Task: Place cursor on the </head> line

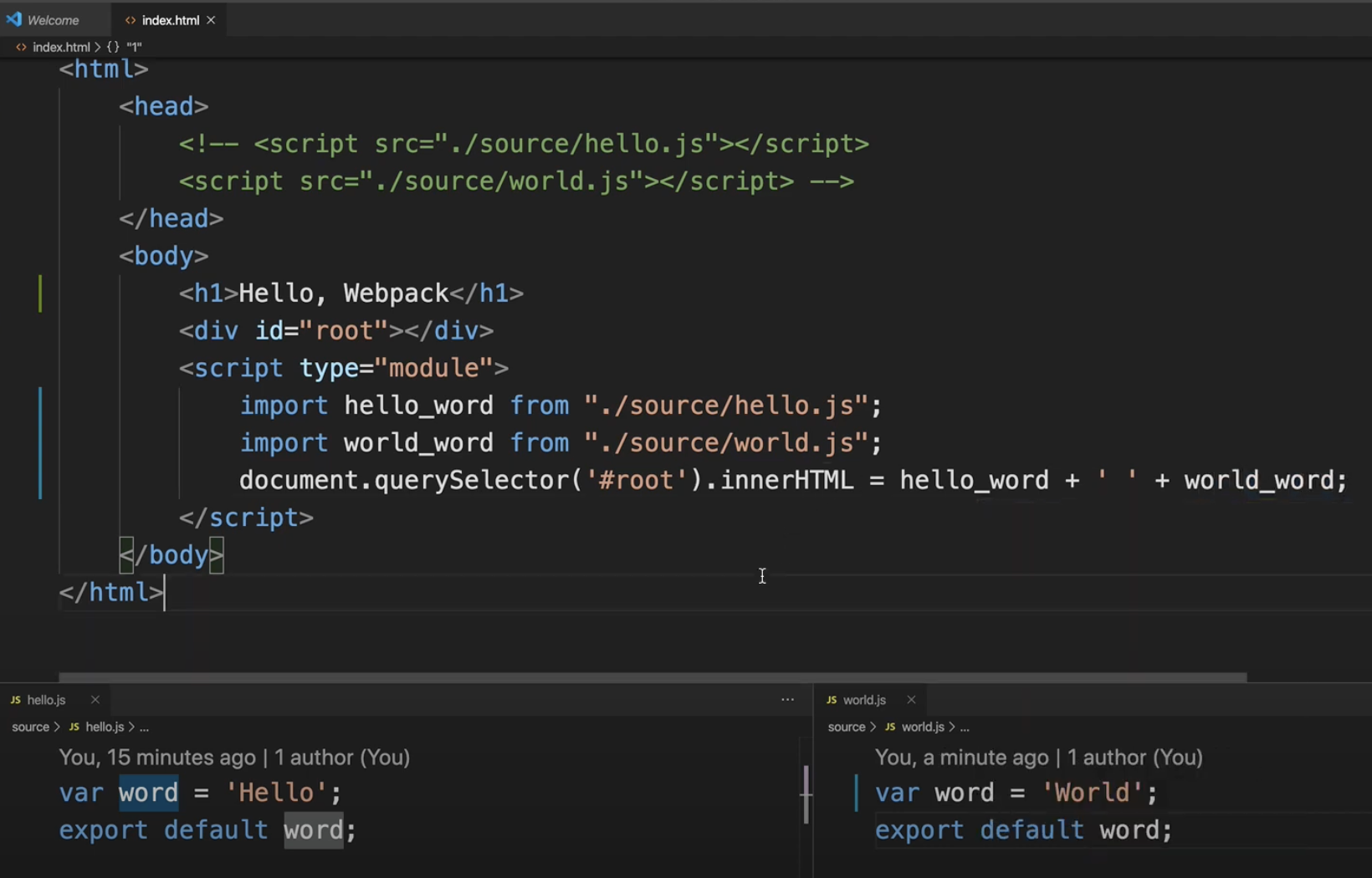Action: click(x=171, y=219)
